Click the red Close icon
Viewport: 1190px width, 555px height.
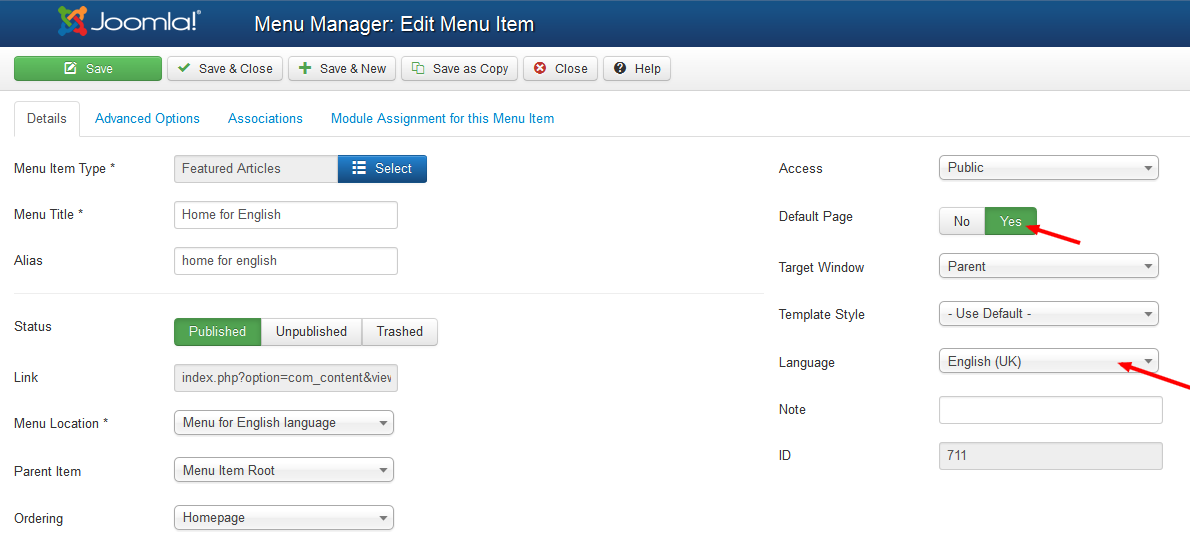click(x=540, y=68)
